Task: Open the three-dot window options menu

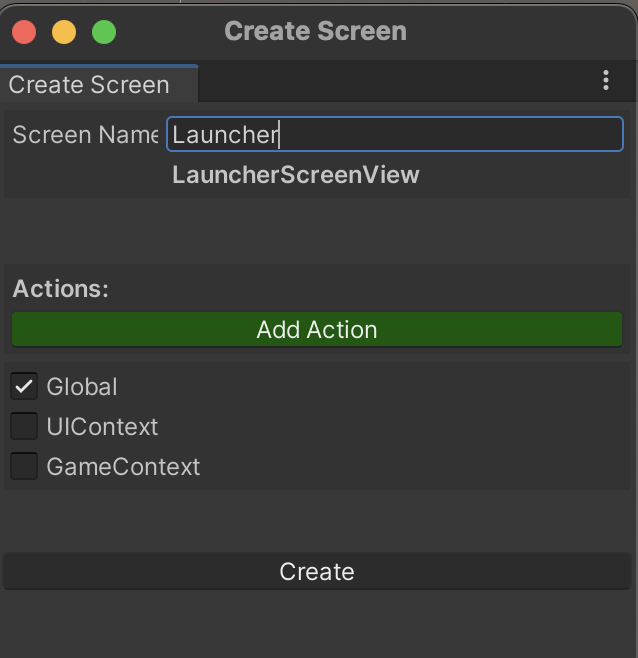Action: (x=606, y=80)
